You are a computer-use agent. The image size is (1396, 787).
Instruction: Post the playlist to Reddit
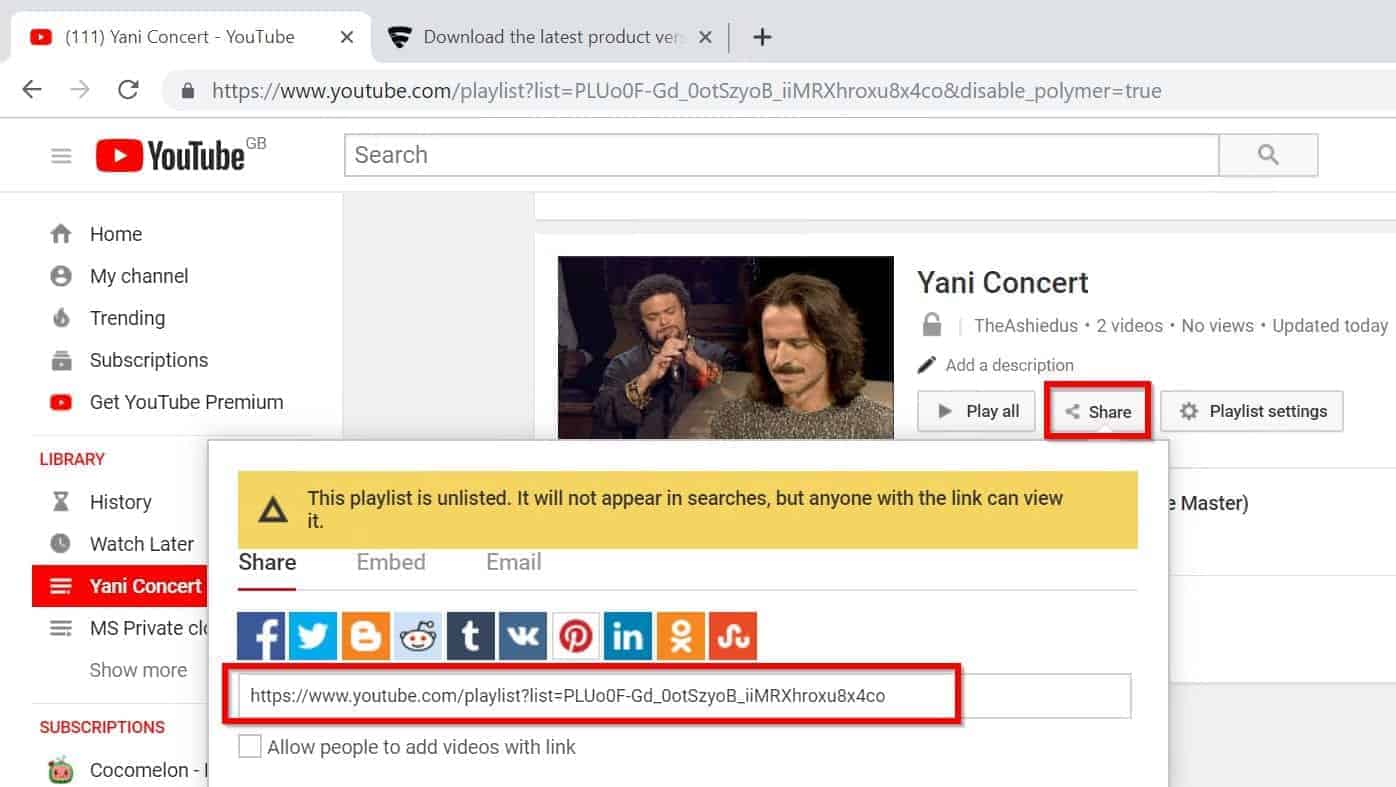tap(418, 635)
